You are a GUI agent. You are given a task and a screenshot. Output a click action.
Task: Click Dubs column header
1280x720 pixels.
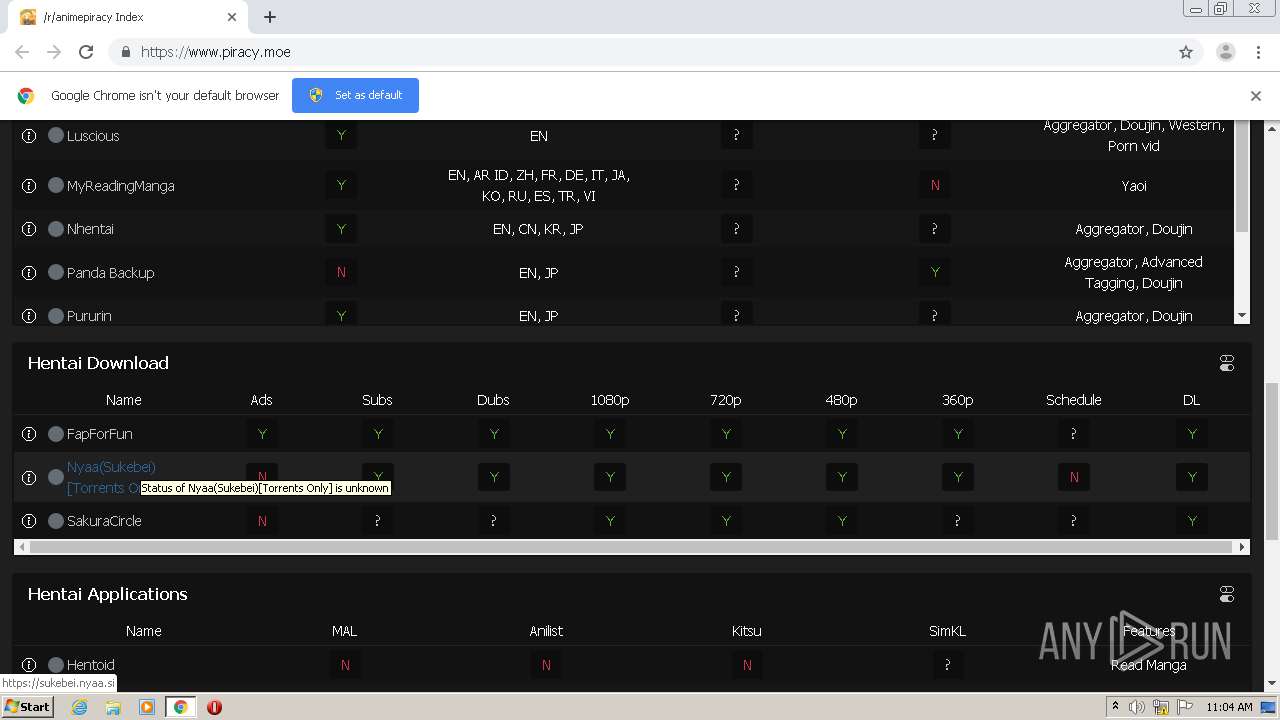coord(493,400)
